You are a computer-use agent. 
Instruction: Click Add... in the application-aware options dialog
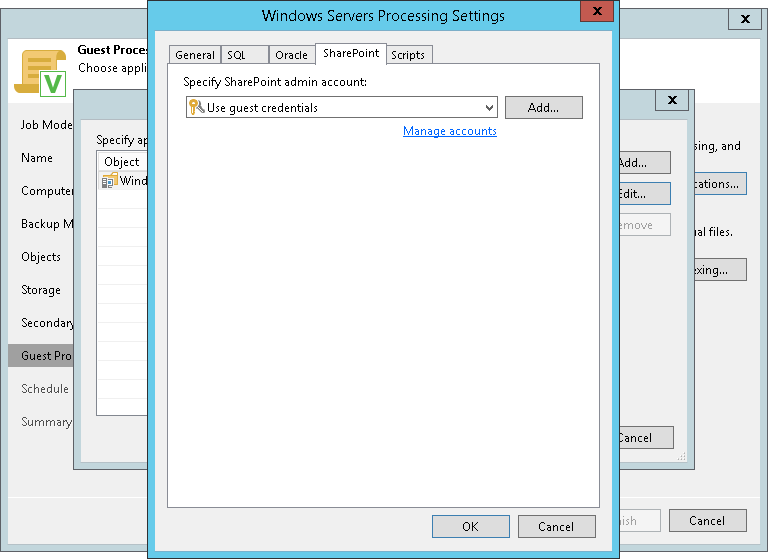coord(645,163)
